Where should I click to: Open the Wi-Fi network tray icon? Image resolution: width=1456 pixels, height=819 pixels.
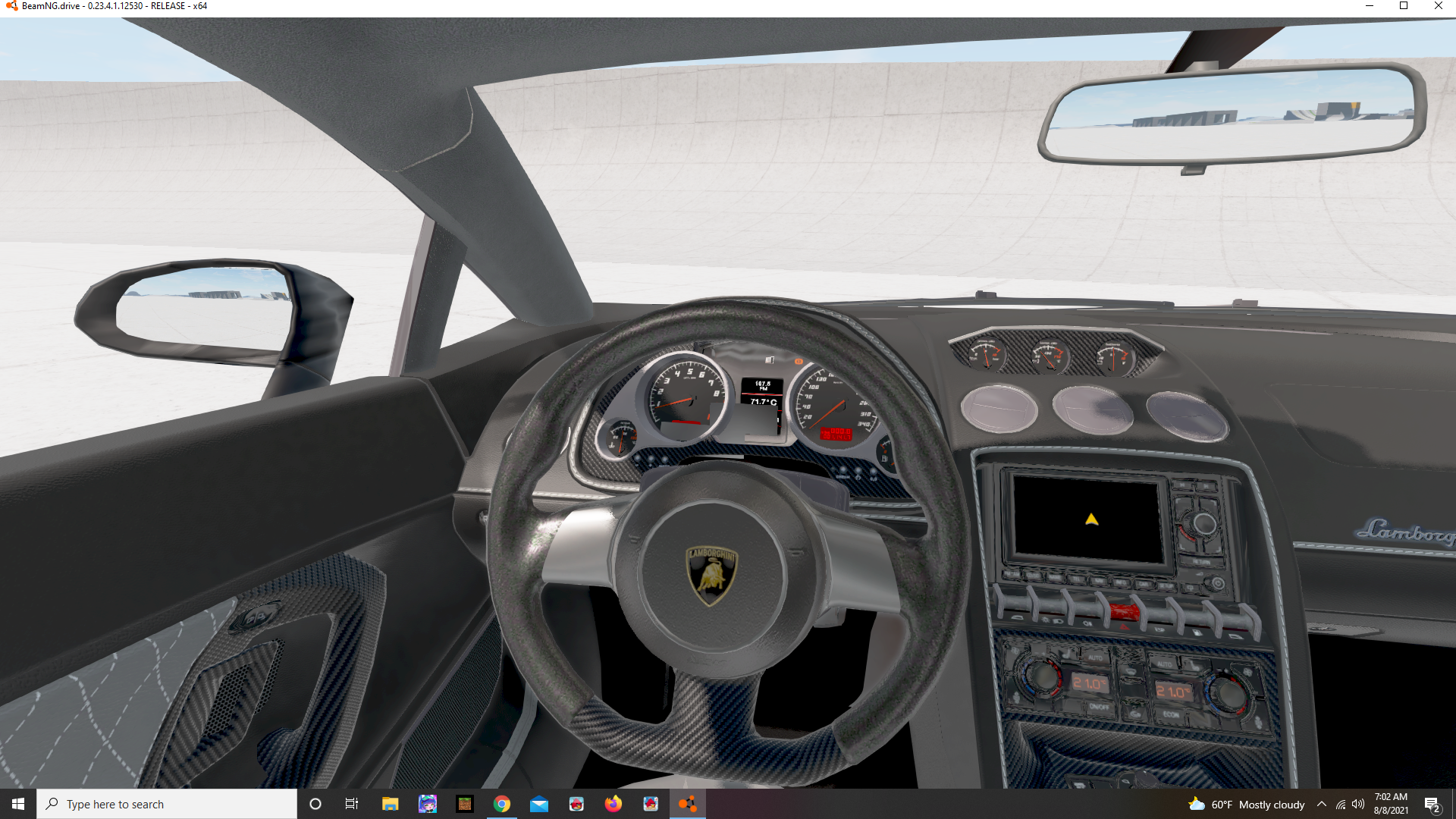click(x=1341, y=805)
